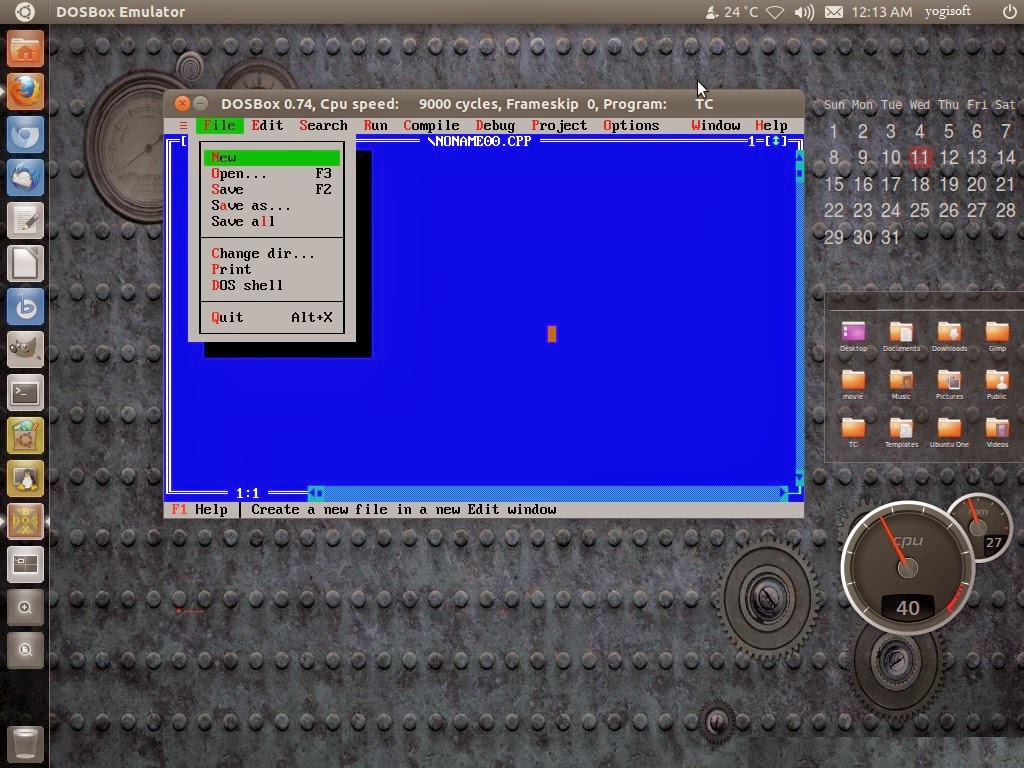
Task: Open the TC folder in the folder widget
Action: tap(853, 430)
